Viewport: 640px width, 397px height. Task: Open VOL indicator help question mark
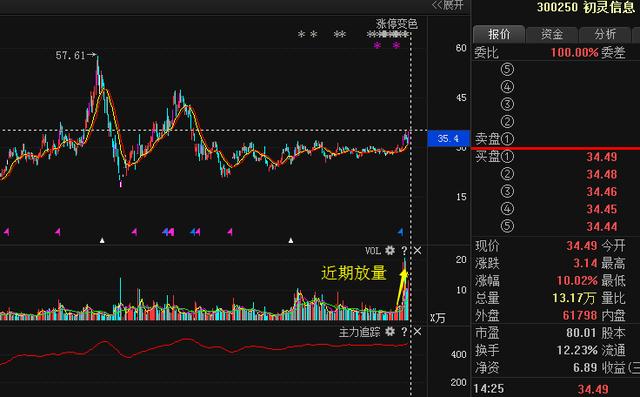404,251
